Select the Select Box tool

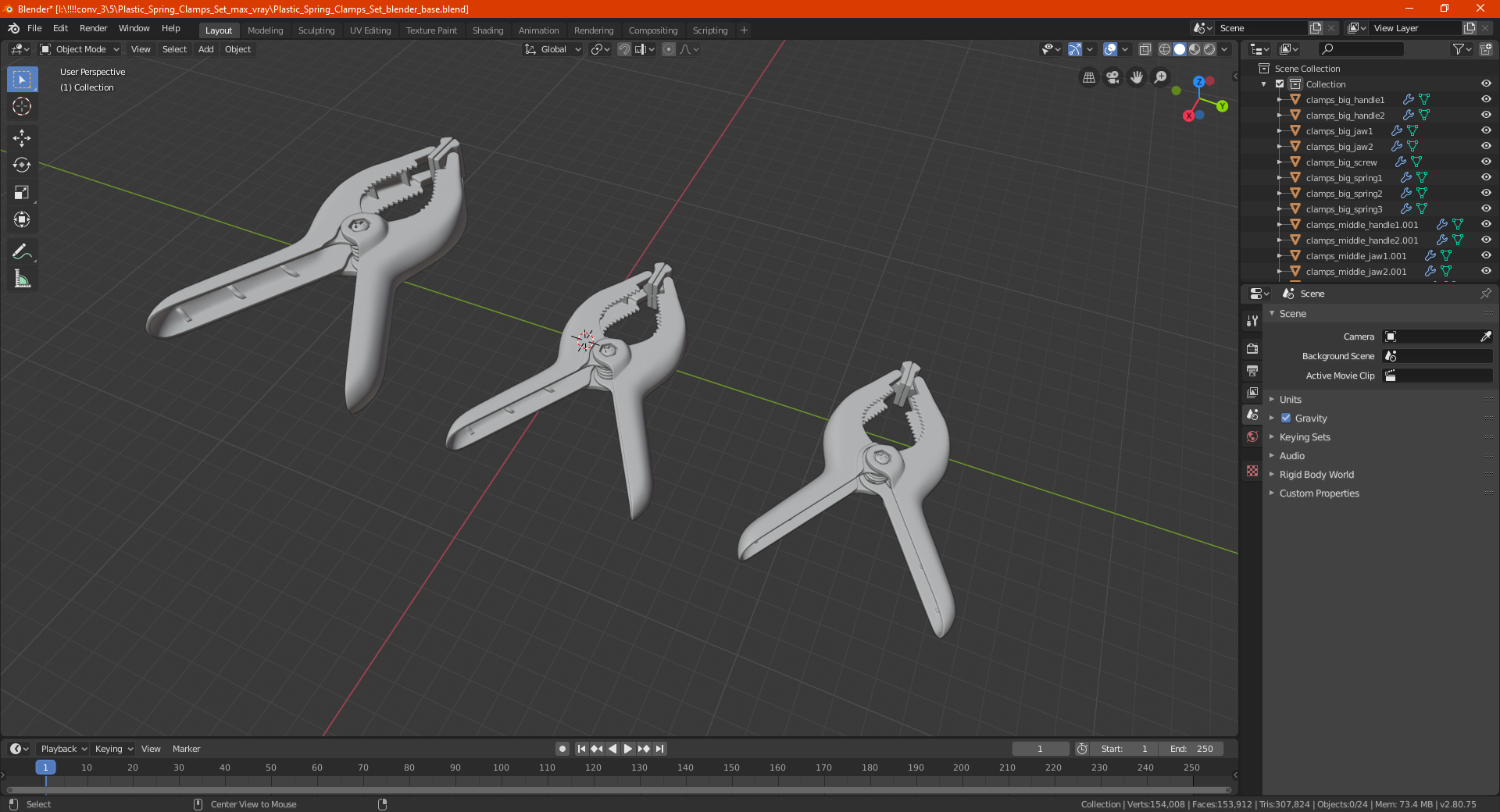tap(22, 80)
